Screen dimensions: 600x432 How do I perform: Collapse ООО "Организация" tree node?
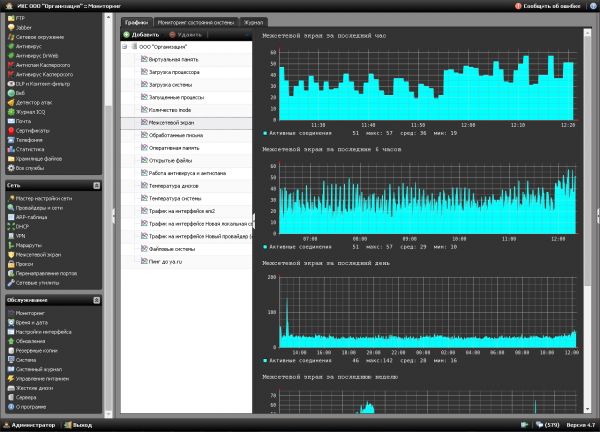coord(125,47)
